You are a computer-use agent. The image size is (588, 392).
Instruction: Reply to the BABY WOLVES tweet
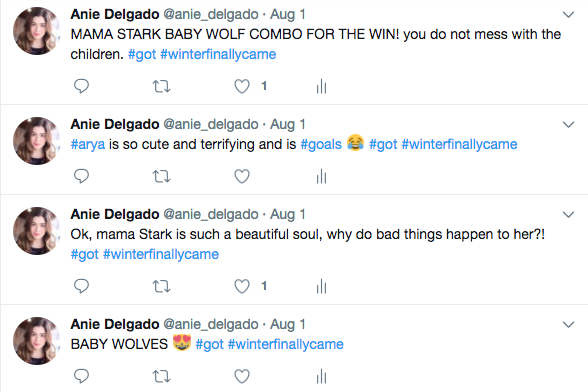(x=81, y=376)
